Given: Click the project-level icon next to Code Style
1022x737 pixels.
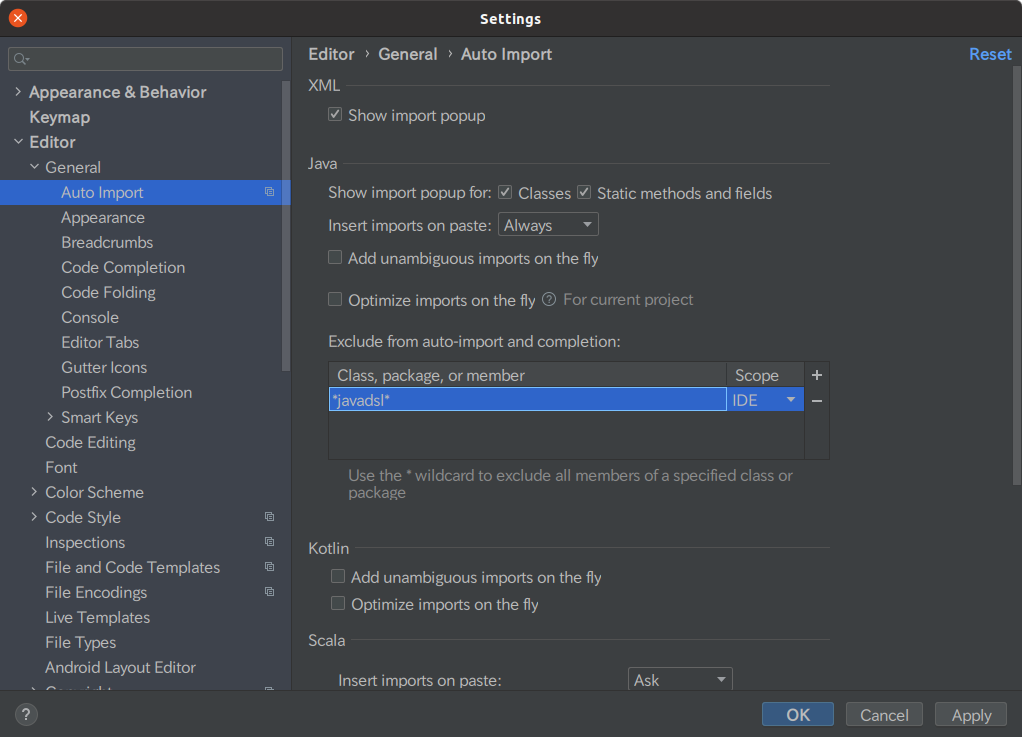Looking at the screenshot, I should coord(269,517).
